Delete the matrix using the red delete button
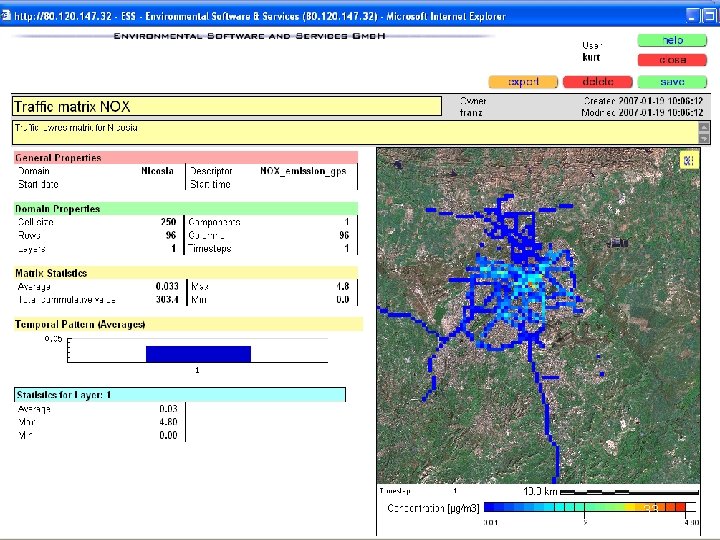720x540 pixels. coord(597,82)
